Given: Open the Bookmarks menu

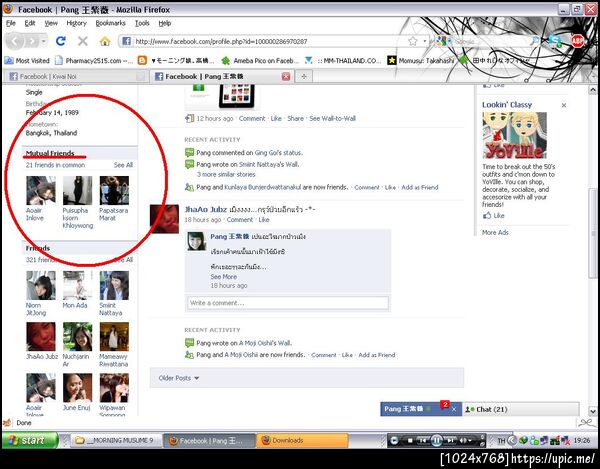Looking at the screenshot, I should point(110,23).
